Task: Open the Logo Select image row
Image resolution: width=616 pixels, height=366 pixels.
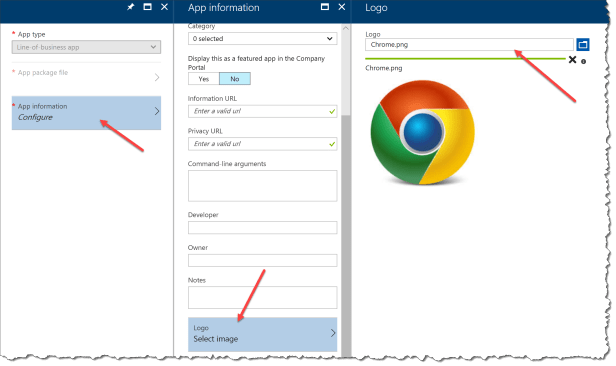Action: [x=262, y=334]
